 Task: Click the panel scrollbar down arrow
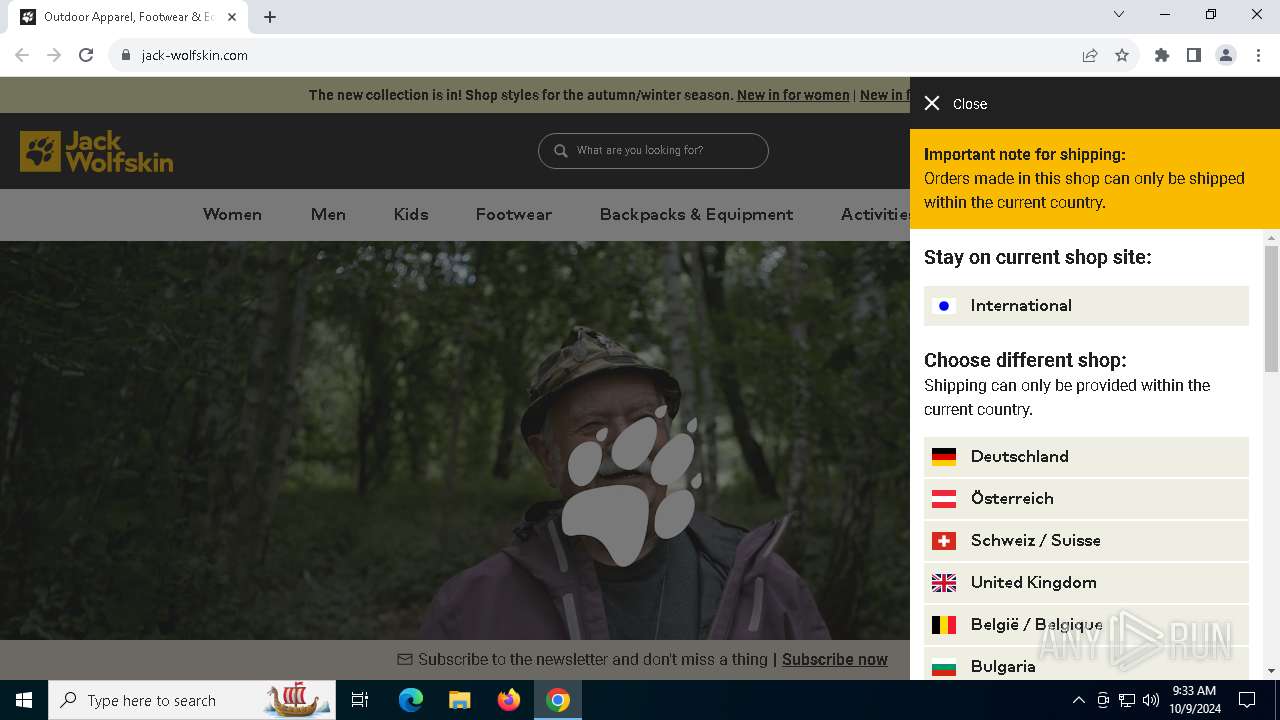point(1272,671)
